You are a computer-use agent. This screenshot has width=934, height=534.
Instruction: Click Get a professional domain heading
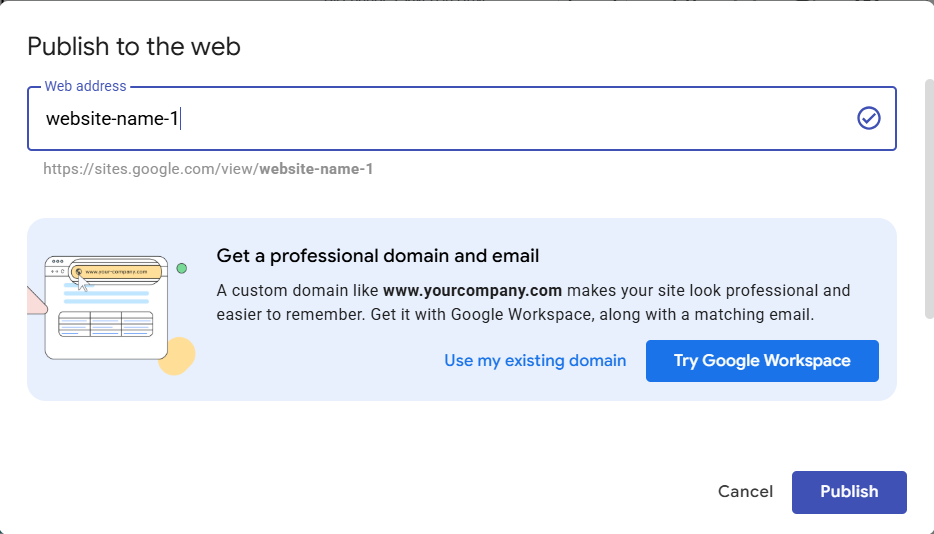(378, 256)
